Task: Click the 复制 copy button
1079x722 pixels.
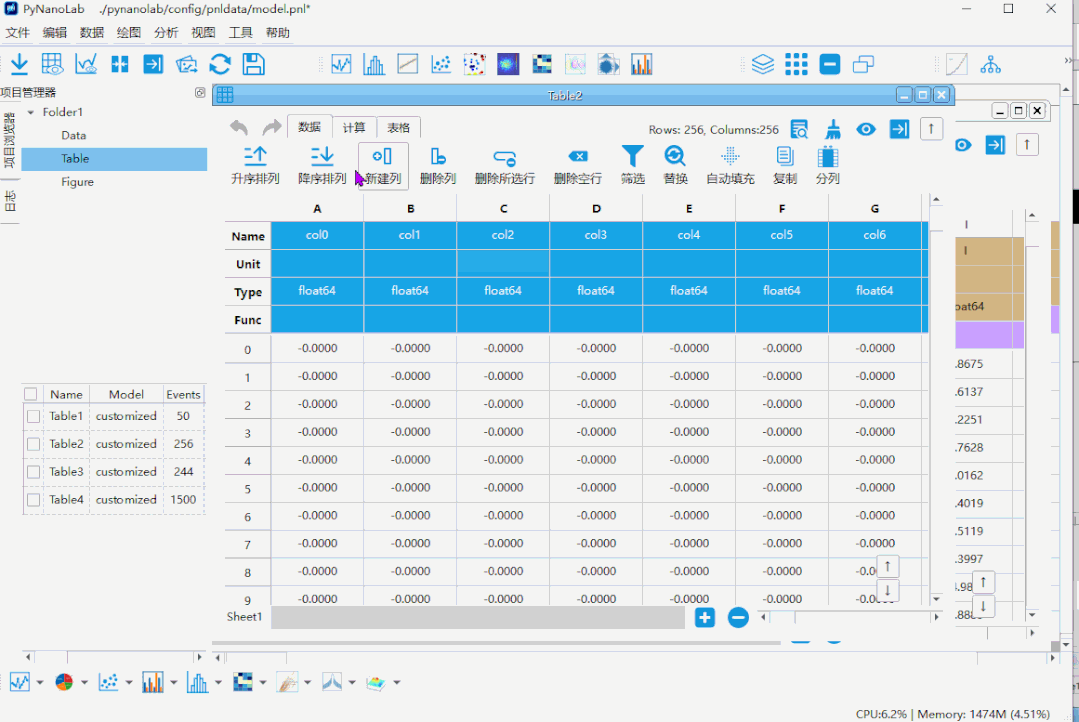Action: coord(784,165)
